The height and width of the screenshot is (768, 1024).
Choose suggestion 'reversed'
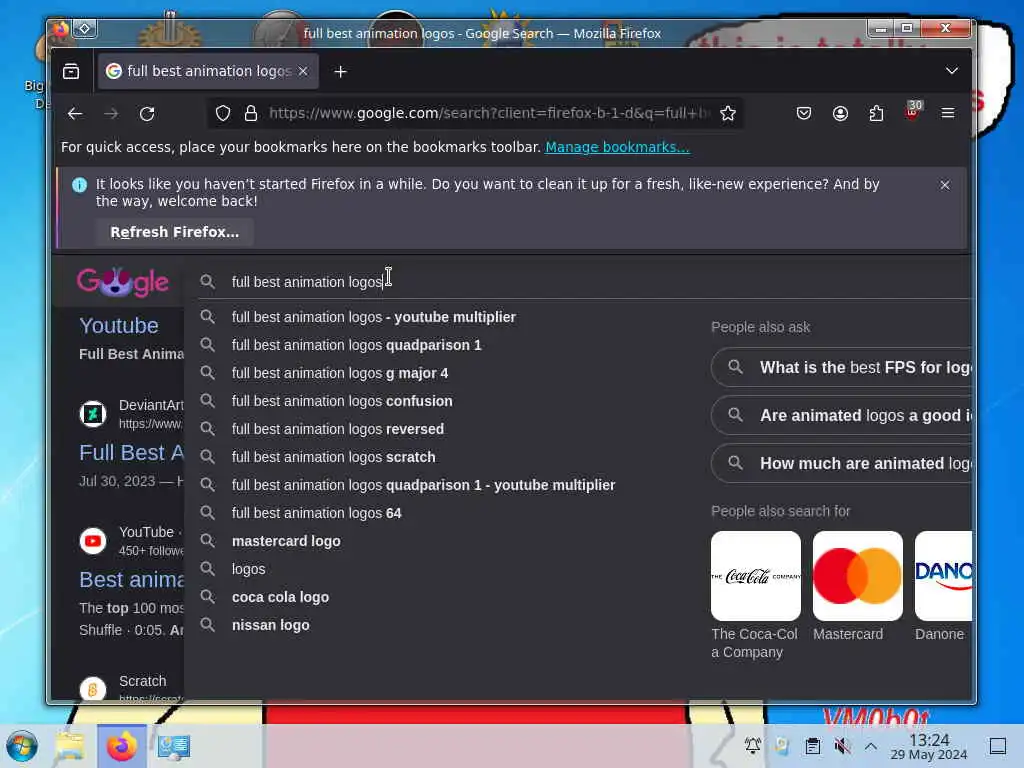[x=338, y=430]
